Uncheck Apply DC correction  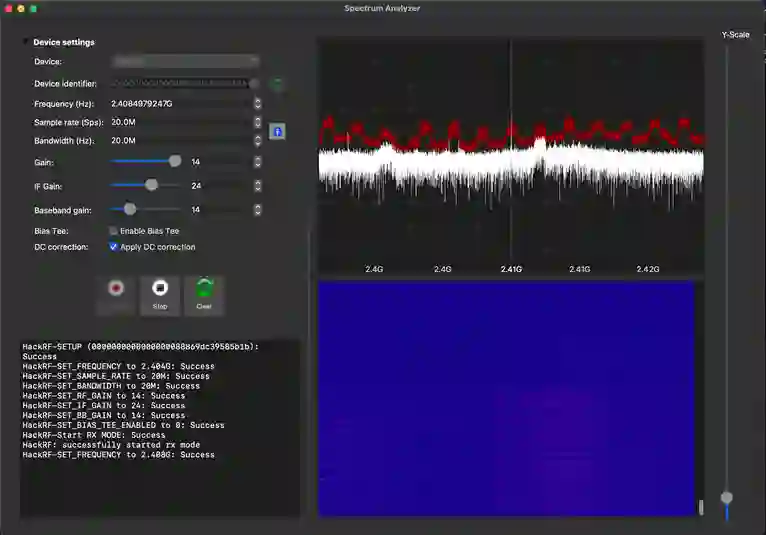click(114, 247)
